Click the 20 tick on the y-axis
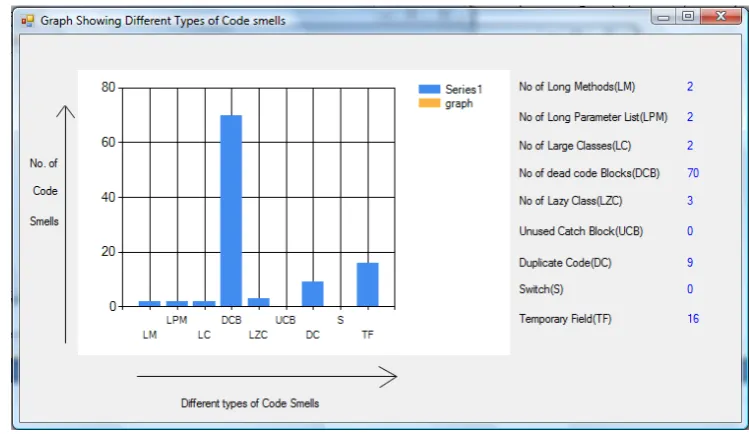Screen dimensions: 749x434 108,252
